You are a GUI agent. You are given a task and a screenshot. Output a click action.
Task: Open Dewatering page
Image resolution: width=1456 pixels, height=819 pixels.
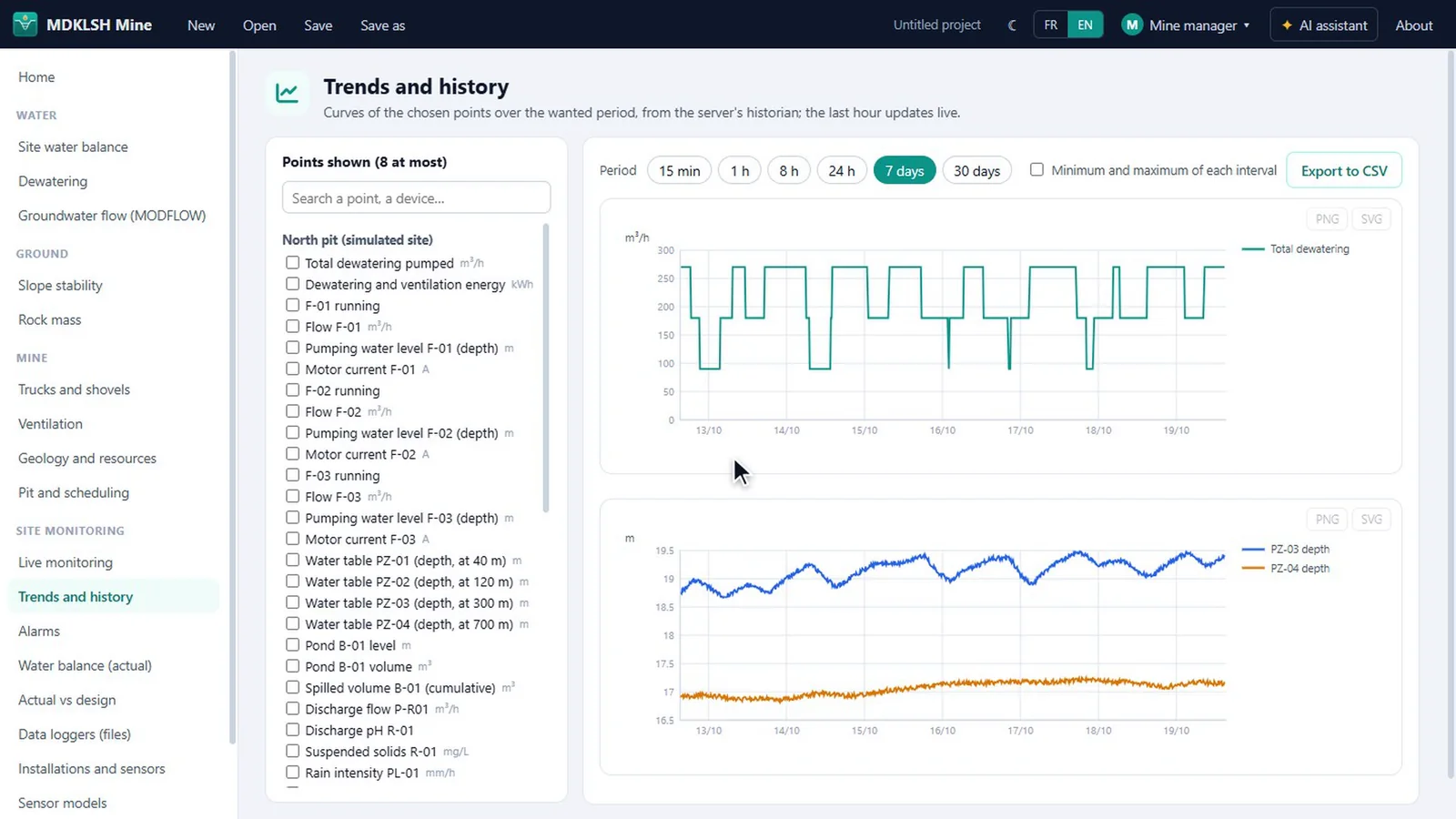[53, 181]
